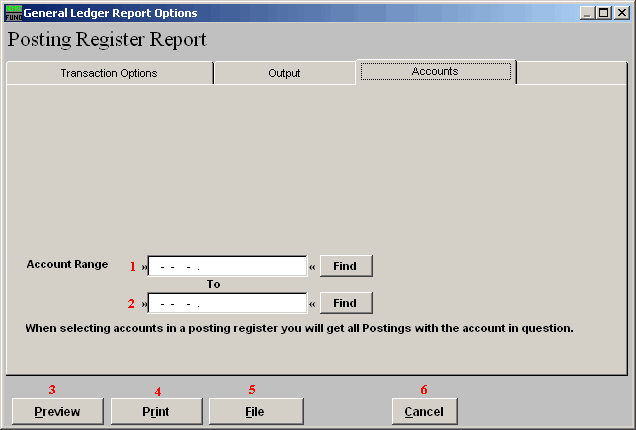Open the Output tab
The width and height of the screenshot is (636, 430).
(x=284, y=73)
